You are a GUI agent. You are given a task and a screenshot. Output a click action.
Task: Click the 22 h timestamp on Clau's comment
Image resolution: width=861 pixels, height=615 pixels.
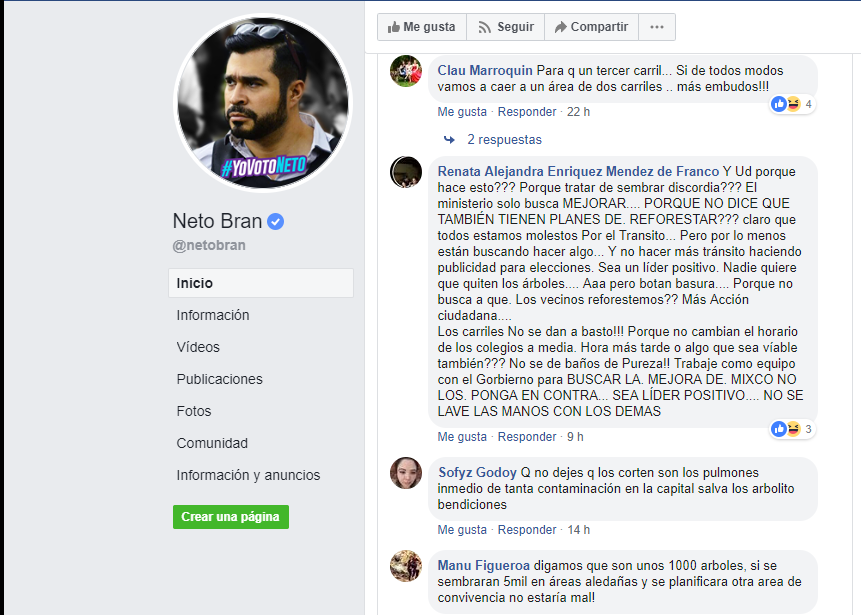click(x=578, y=112)
